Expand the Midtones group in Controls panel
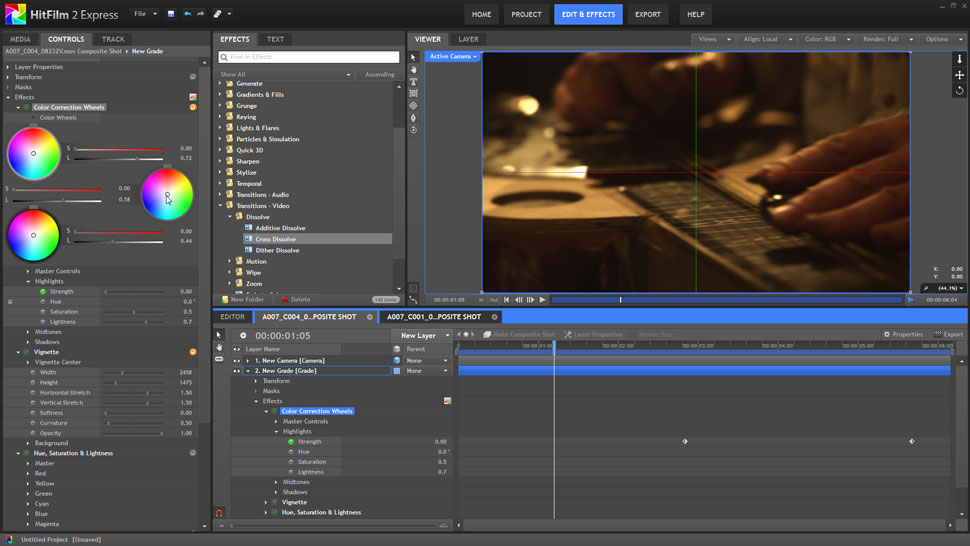 point(29,332)
